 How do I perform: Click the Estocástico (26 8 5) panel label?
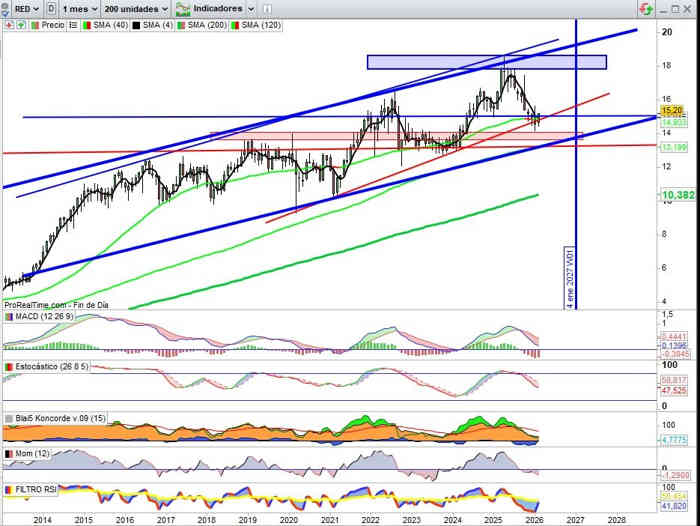coord(50,367)
